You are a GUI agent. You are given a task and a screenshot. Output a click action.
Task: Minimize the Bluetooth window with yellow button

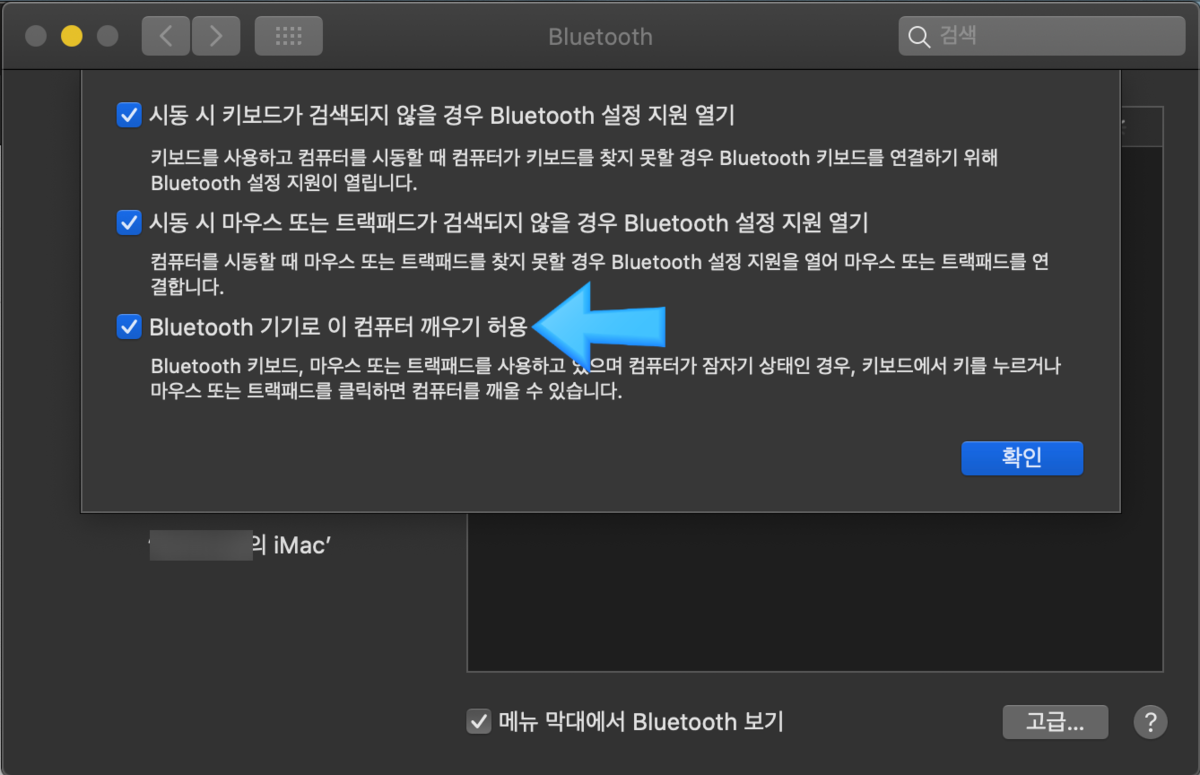71,37
